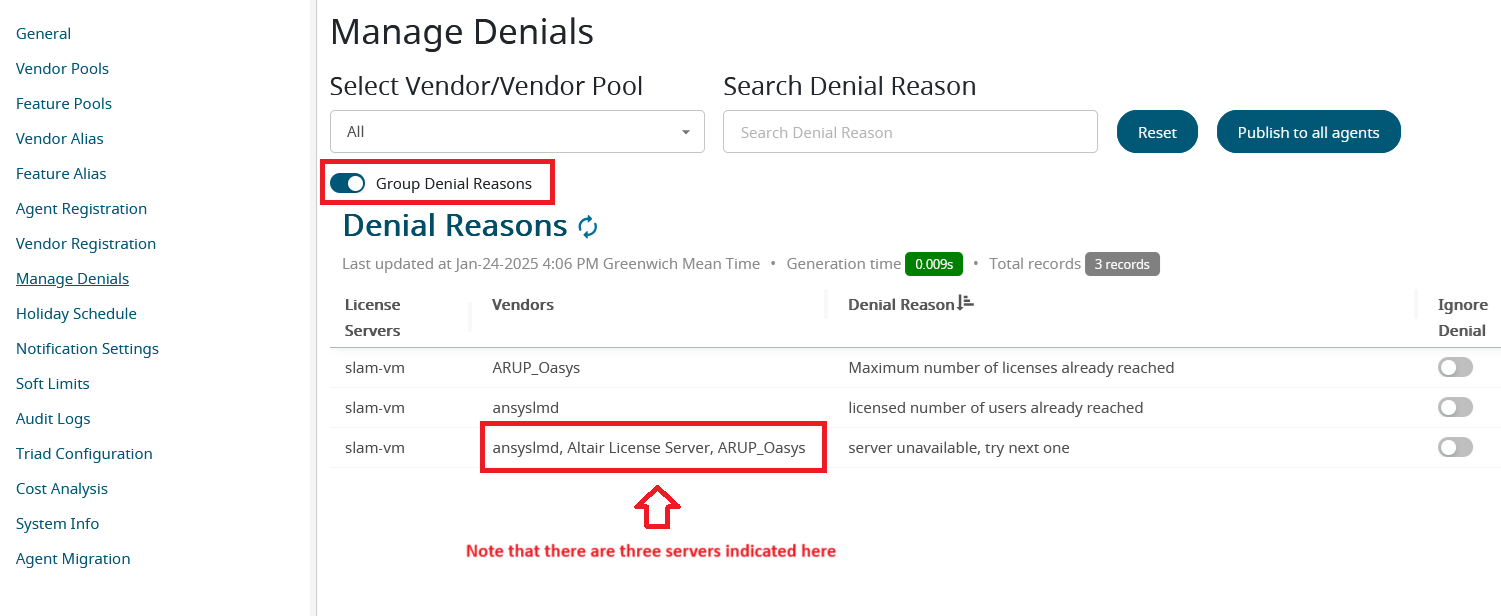This screenshot has width=1501, height=616.
Task: Toggle the Group Denial Reasons switch
Action: (x=347, y=184)
